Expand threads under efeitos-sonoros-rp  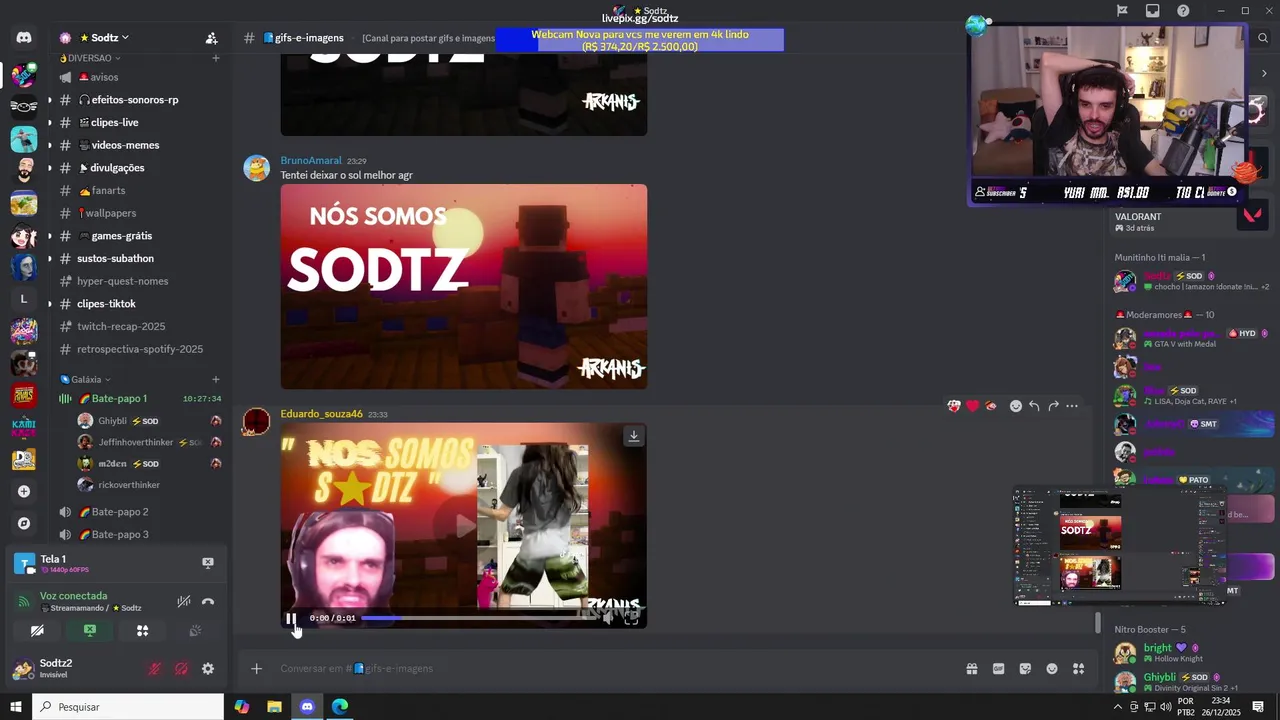[49, 100]
